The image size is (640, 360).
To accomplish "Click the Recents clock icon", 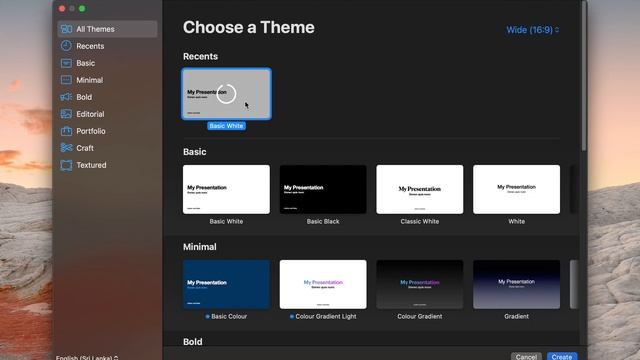I will pyautogui.click(x=66, y=46).
